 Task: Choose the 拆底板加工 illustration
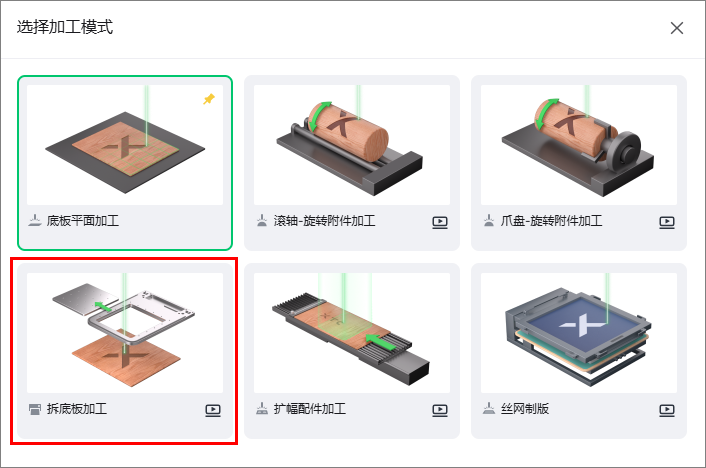[125, 333]
